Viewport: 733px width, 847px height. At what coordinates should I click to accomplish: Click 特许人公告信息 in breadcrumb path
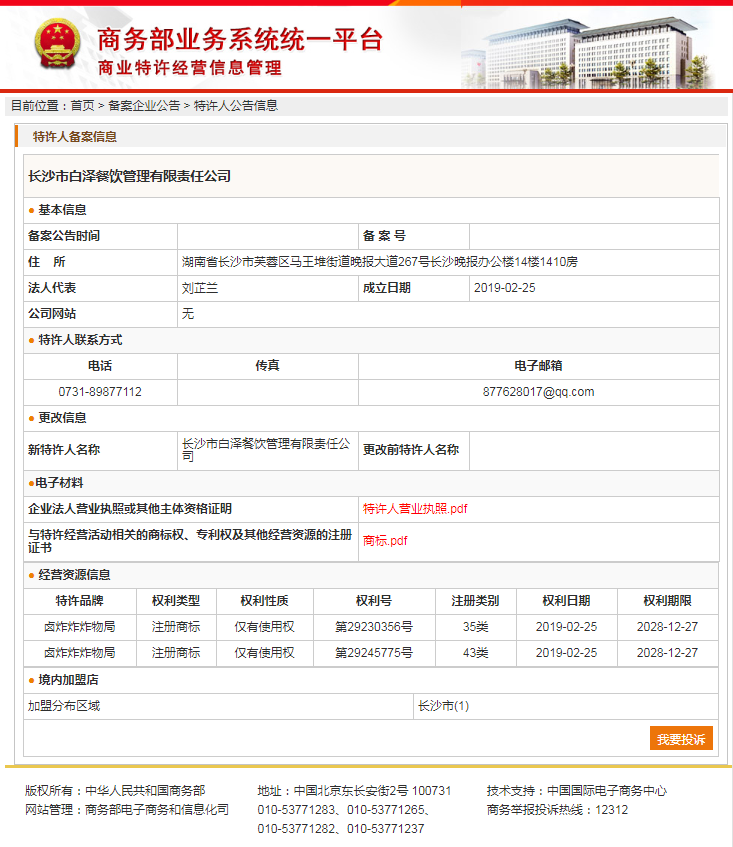(x=235, y=105)
